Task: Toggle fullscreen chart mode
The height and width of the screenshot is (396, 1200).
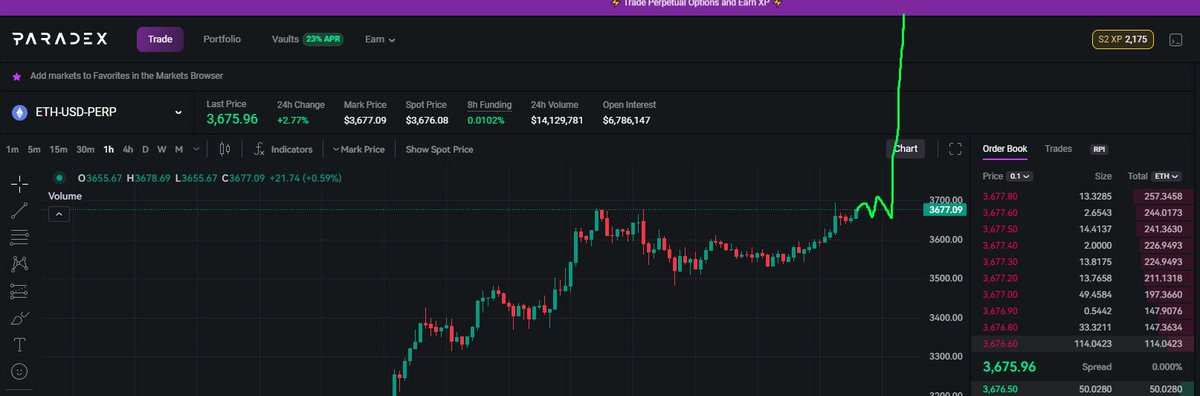Action: [x=955, y=149]
